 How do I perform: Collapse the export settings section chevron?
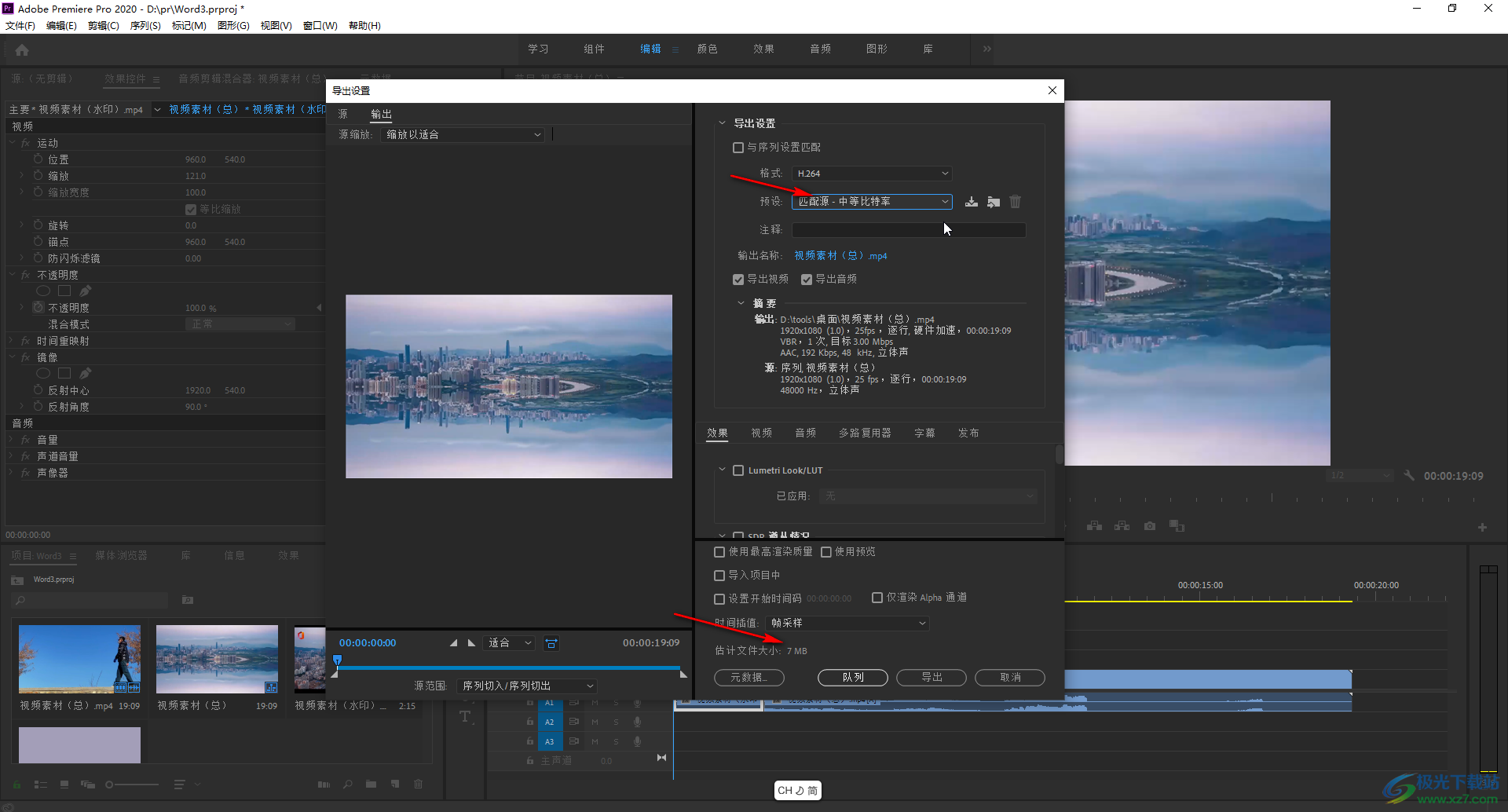tap(723, 123)
